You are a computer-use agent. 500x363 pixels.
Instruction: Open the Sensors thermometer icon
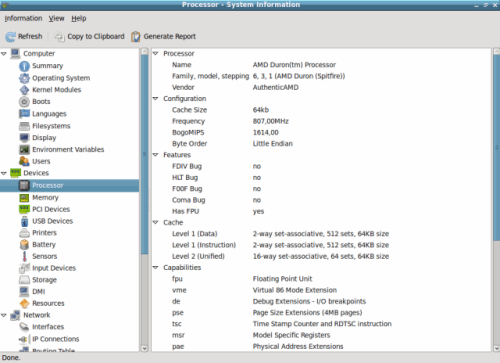tap(24, 256)
